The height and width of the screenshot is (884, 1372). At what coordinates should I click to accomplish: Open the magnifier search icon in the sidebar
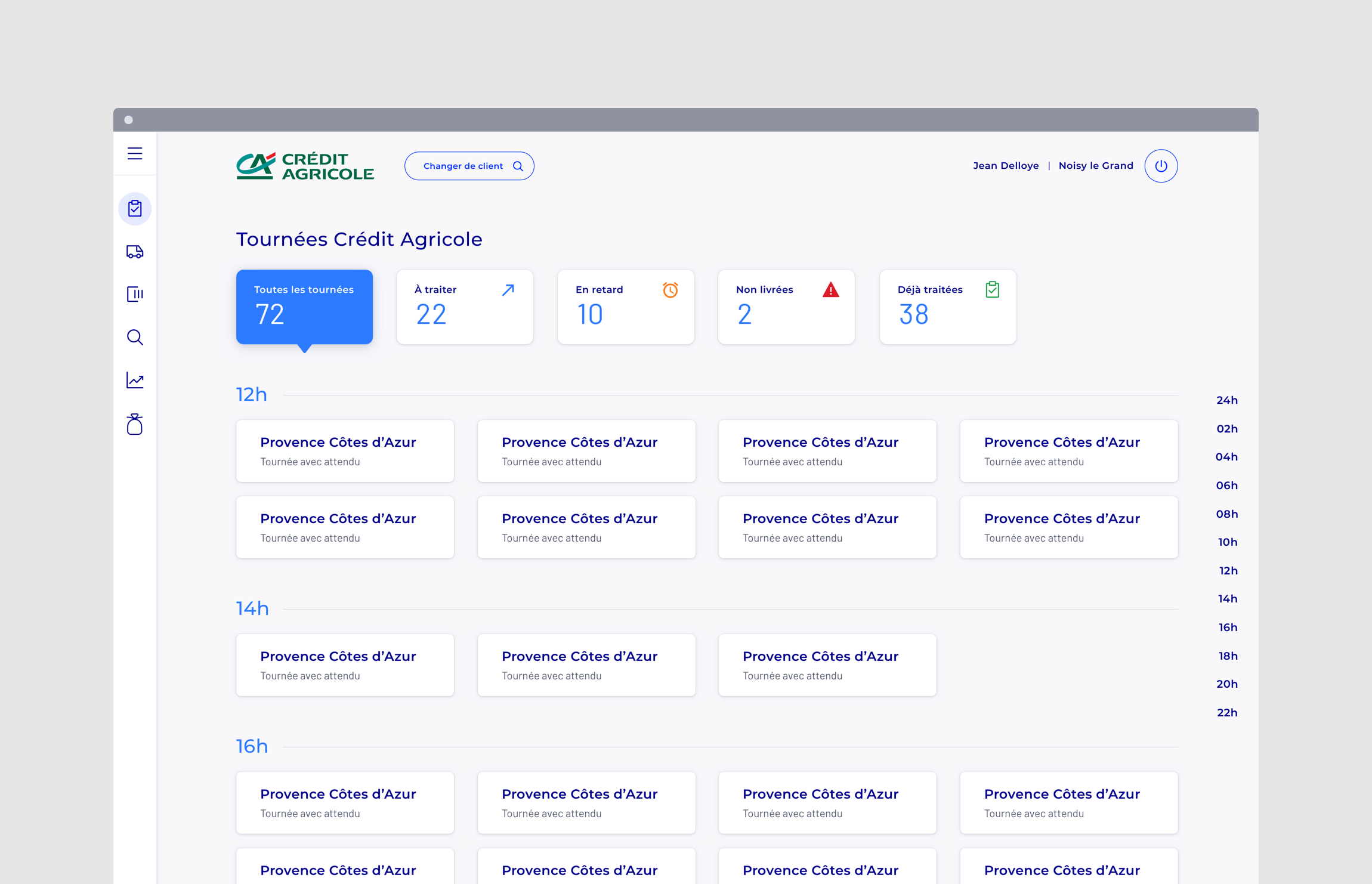pos(135,337)
